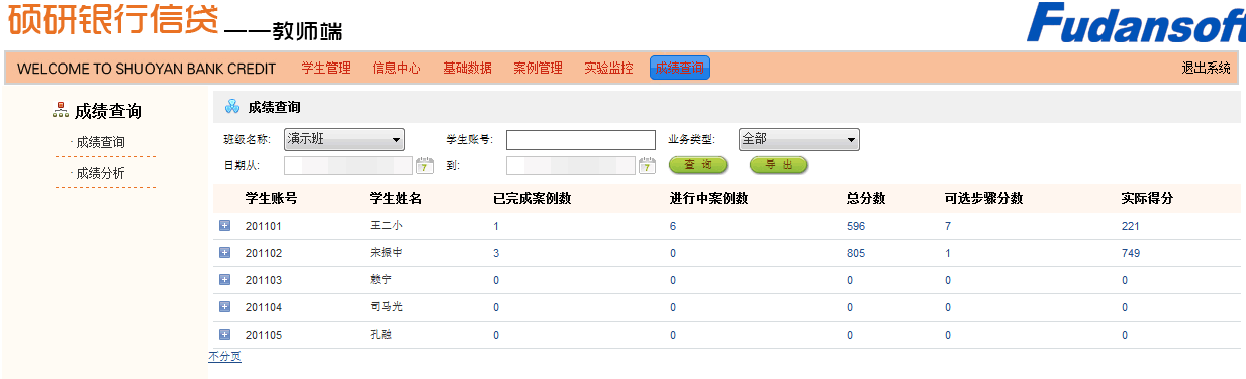Click in-progress case count 6
This screenshot has height=379, width=1246.
673,226
